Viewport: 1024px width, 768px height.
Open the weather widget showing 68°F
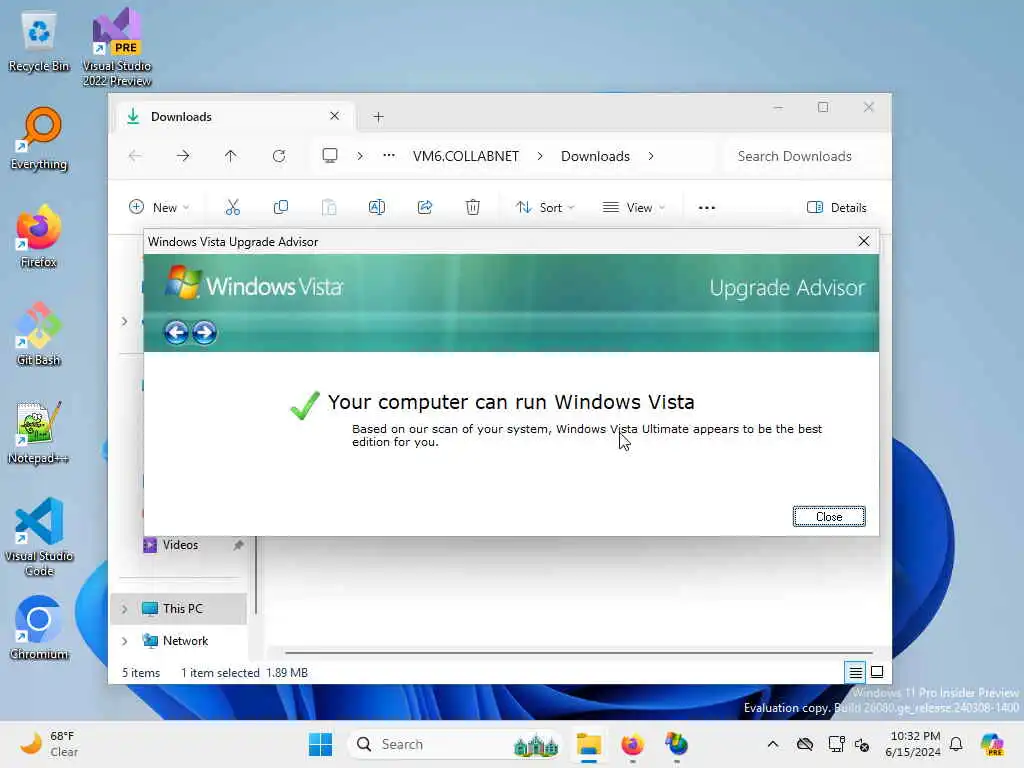pos(49,744)
